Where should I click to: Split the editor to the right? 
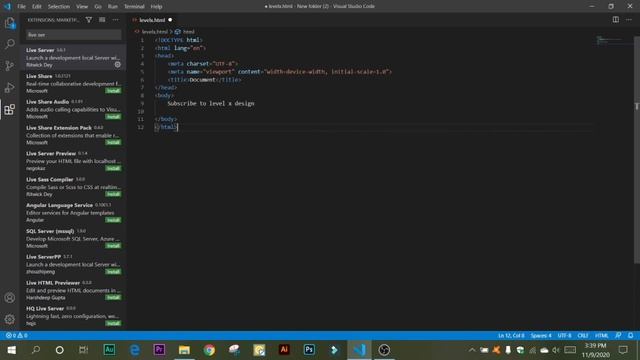click(616, 20)
